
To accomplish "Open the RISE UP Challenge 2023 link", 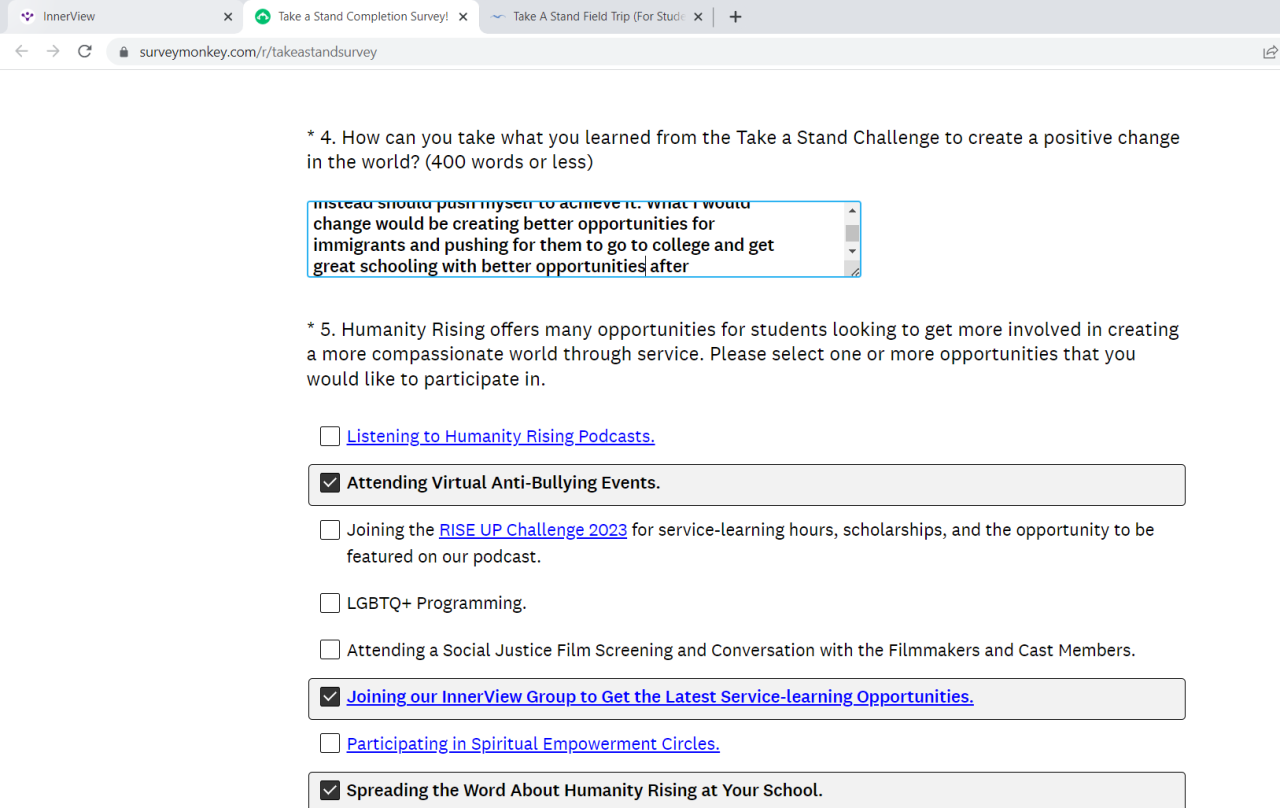I will click(533, 530).
